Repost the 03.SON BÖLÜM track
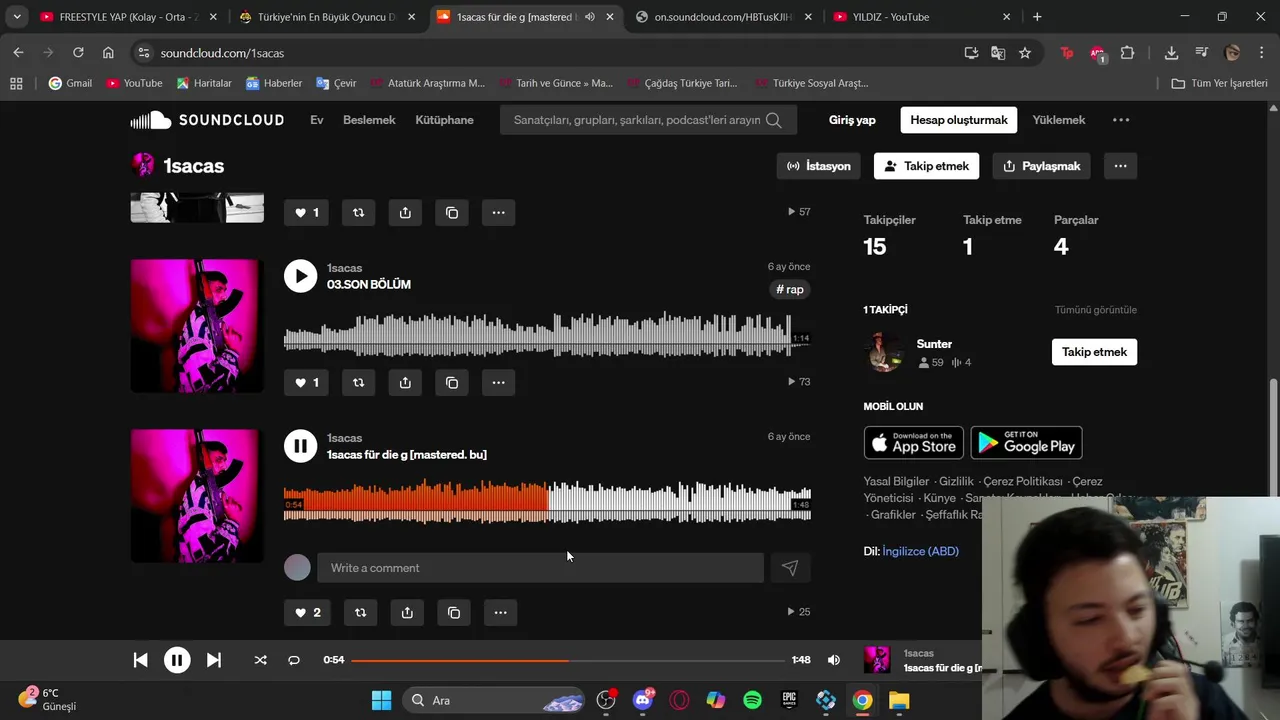 358,382
